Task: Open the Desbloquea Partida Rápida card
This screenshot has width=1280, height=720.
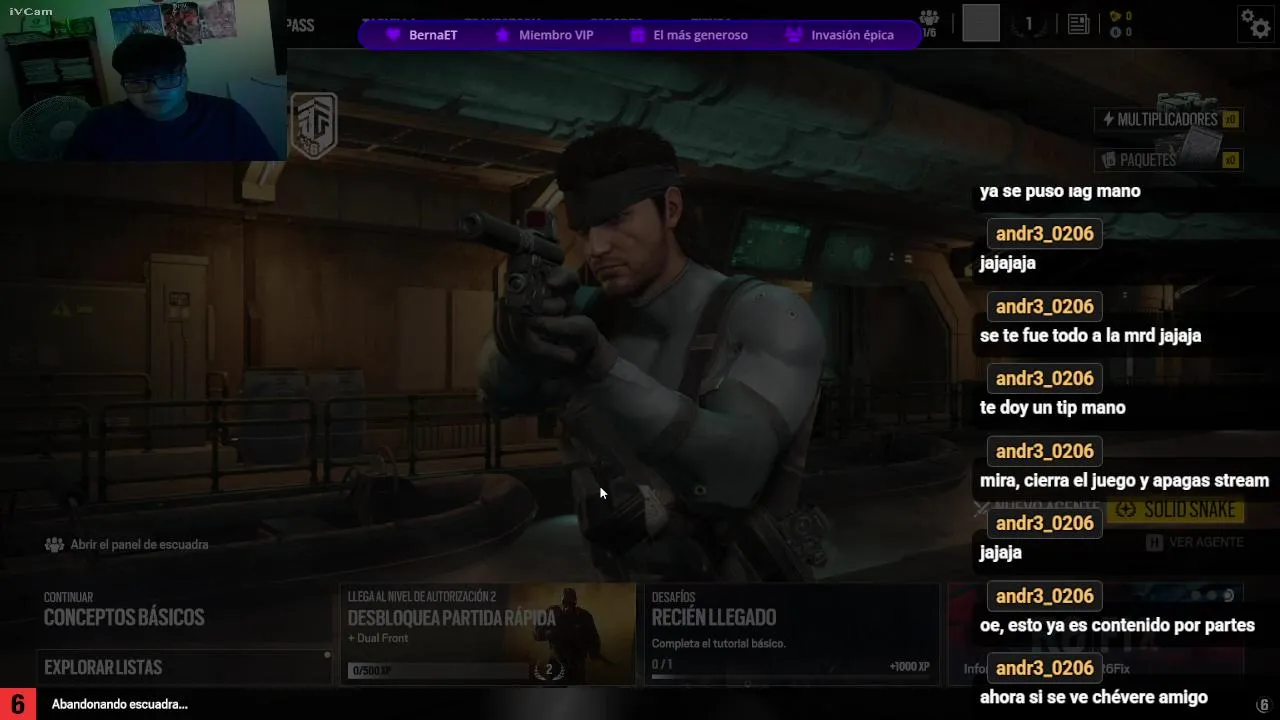Action: tap(487, 634)
